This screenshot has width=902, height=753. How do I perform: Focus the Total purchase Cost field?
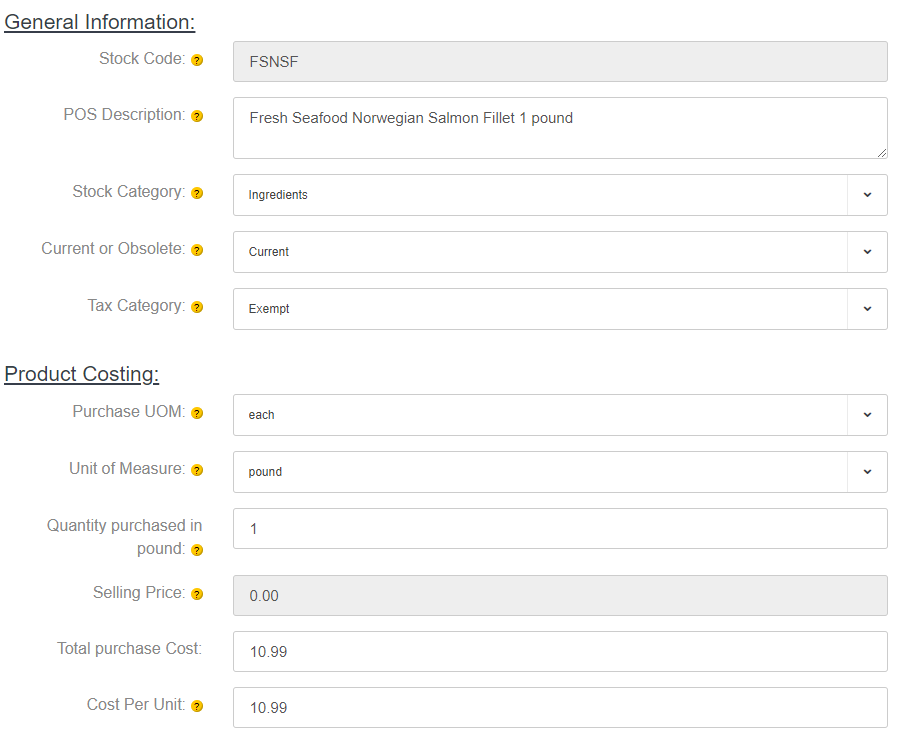[560, 652]
